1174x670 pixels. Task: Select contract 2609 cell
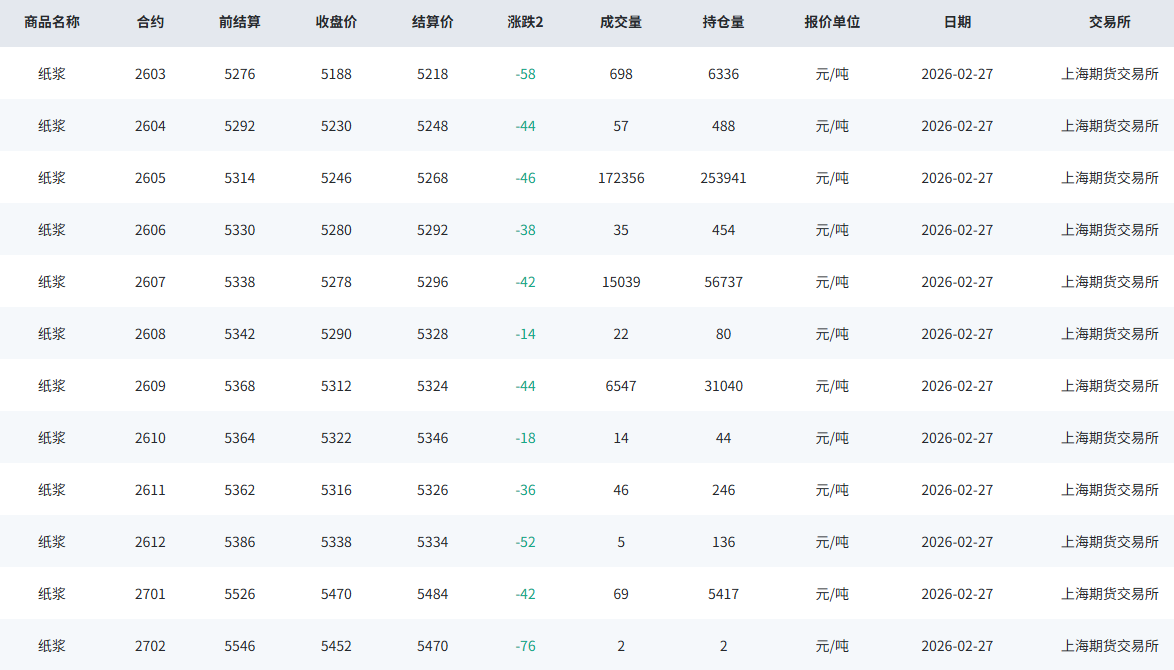(x=150, y=386)
